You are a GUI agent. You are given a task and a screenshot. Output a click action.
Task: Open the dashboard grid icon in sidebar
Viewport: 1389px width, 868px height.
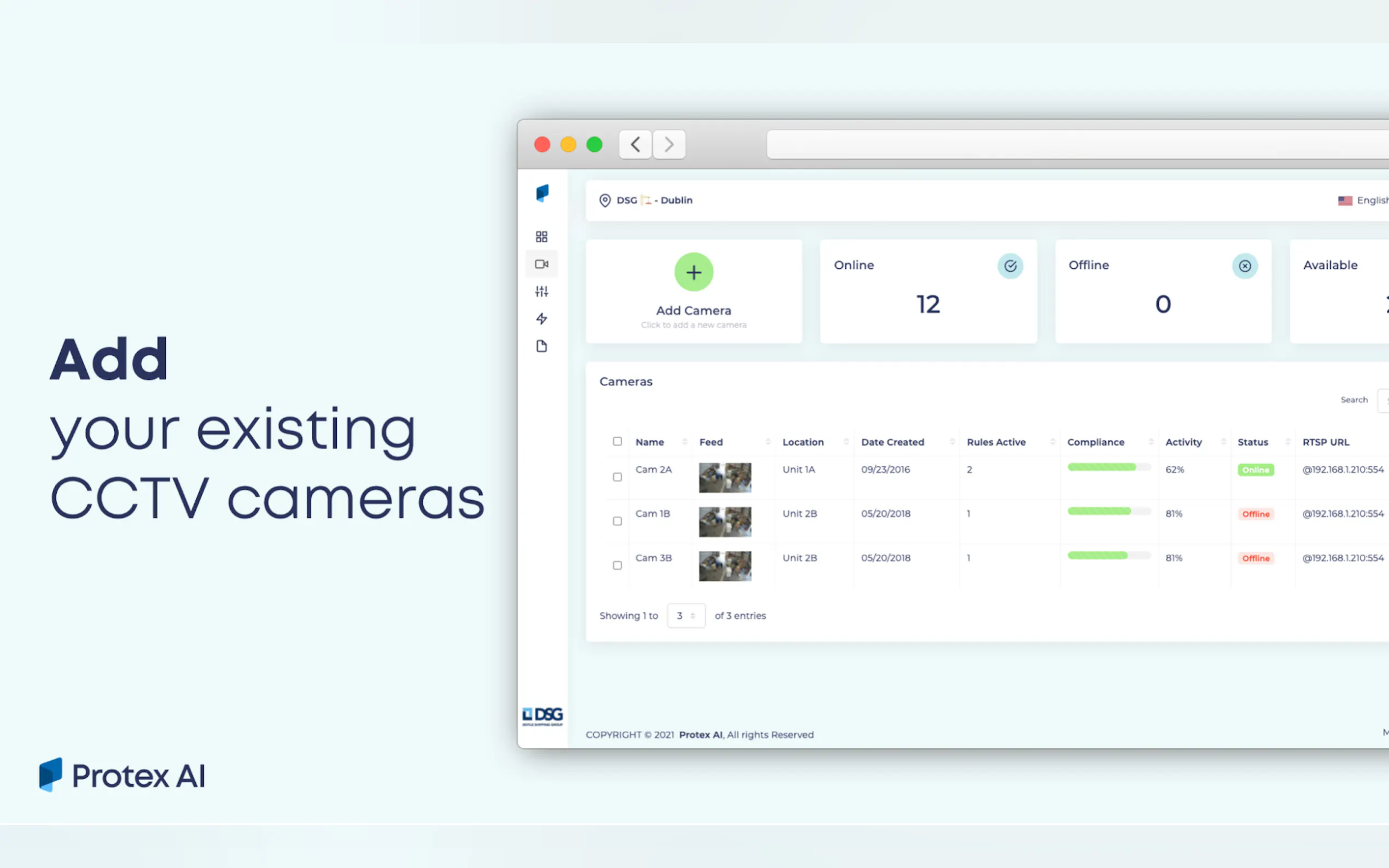point(541,237)
